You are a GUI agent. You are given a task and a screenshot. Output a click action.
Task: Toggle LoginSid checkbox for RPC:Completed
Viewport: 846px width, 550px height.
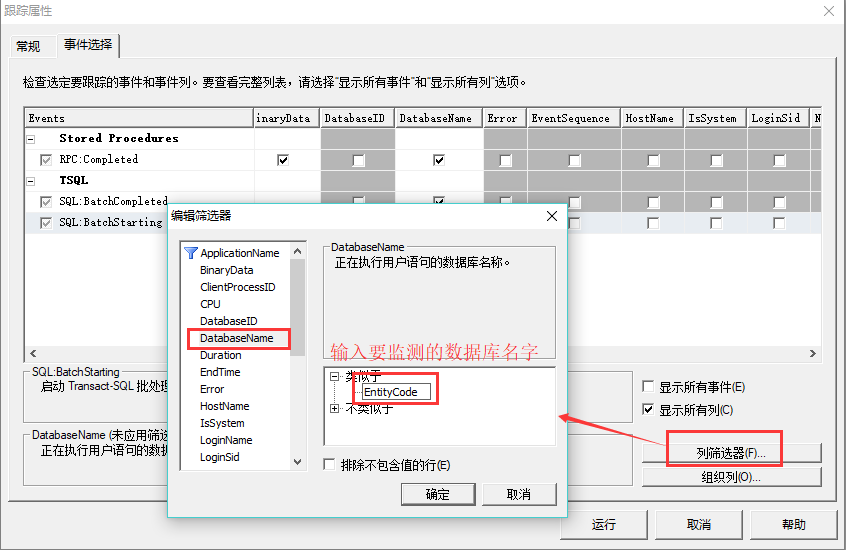click(x=779, y=160)
